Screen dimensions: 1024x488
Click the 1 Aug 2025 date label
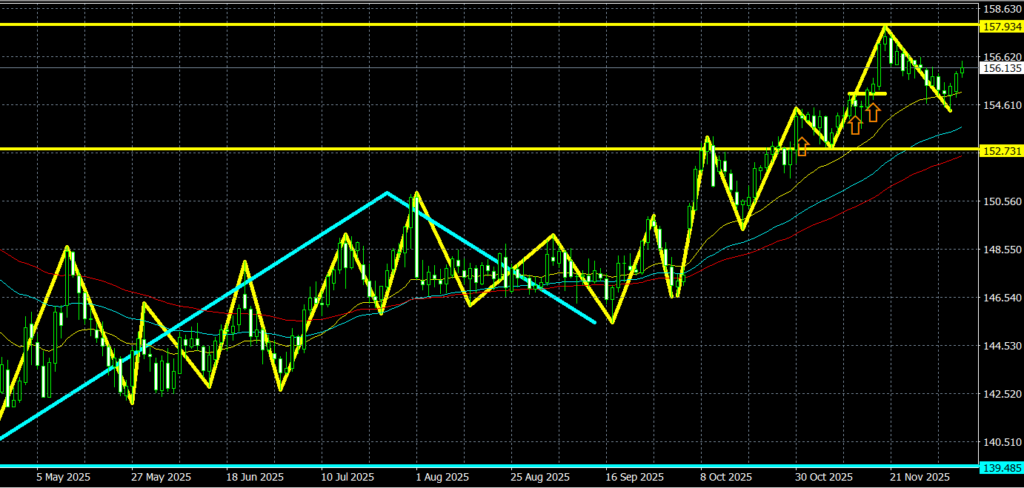pos(442,477)
